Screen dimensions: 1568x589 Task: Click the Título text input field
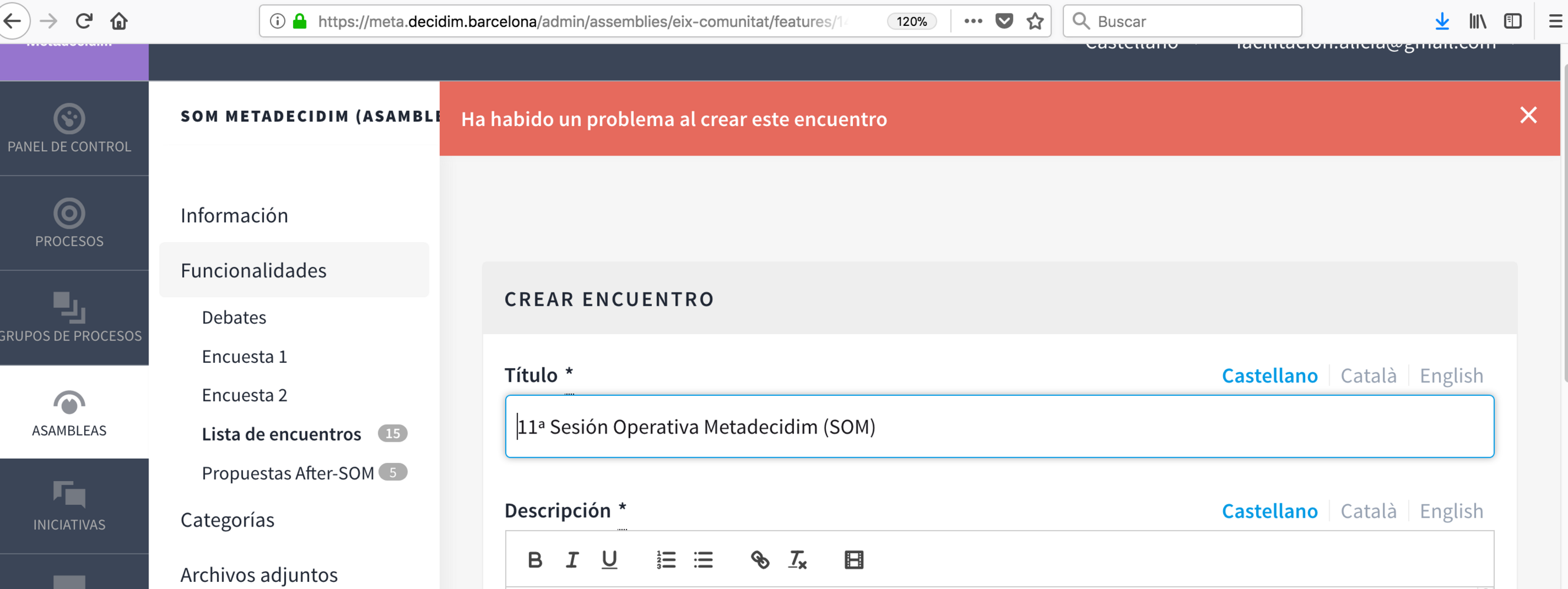[x=998, y=426]
